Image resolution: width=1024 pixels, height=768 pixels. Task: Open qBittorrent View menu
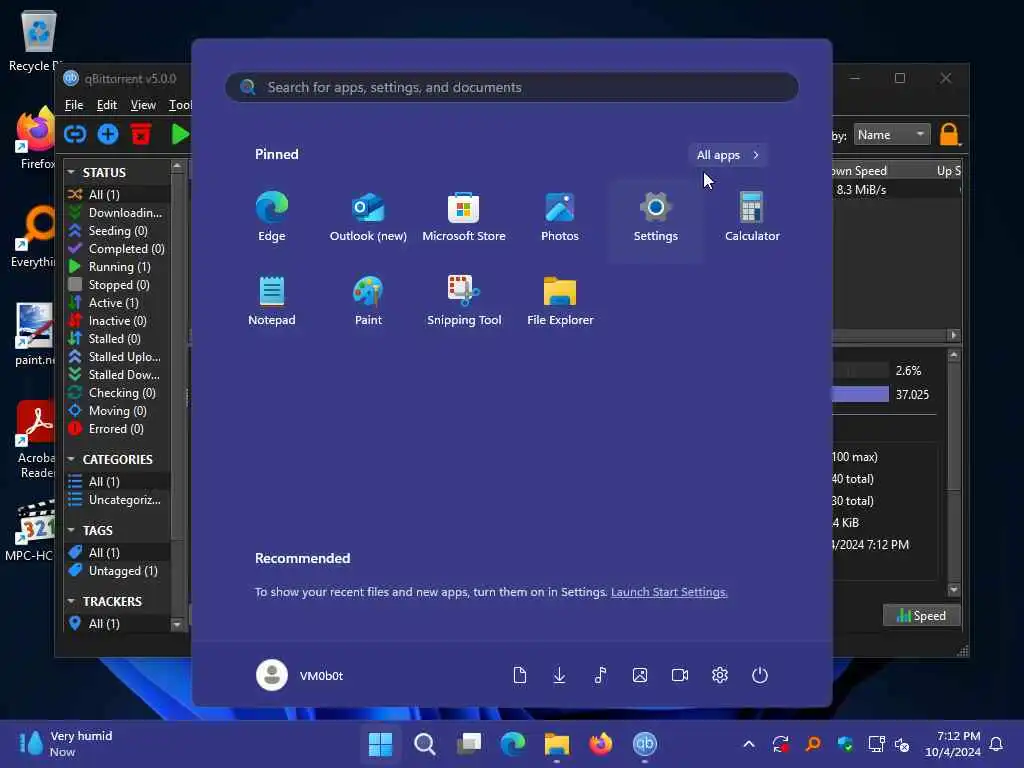(x=143, y=105)
